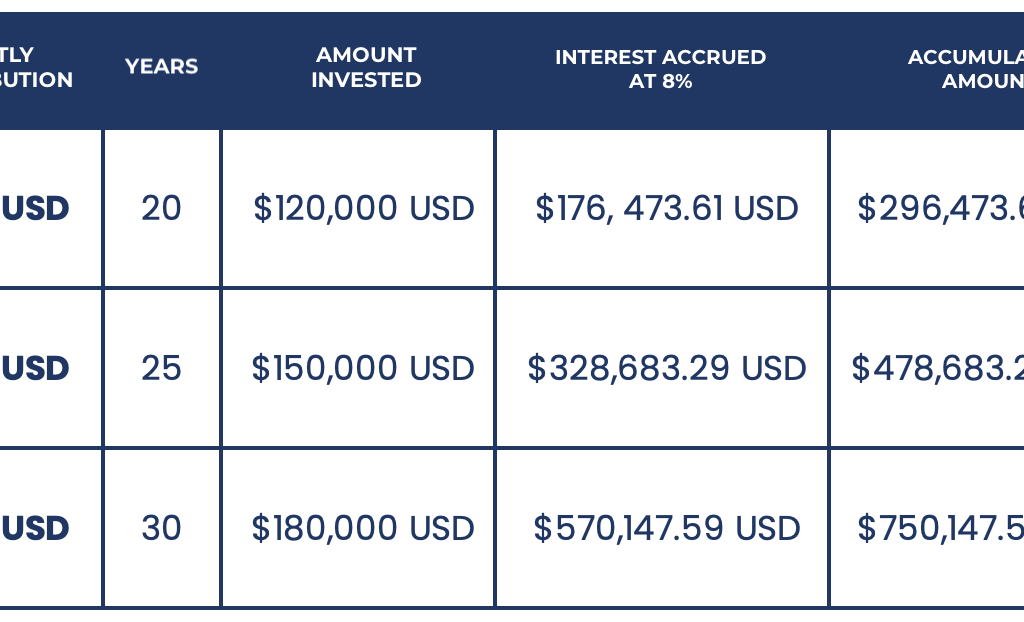The height and width of the screenshot is (622, 1024).
Task: Select the $150,000 USD amount invested cell
Action: click(x=363, y=368)
